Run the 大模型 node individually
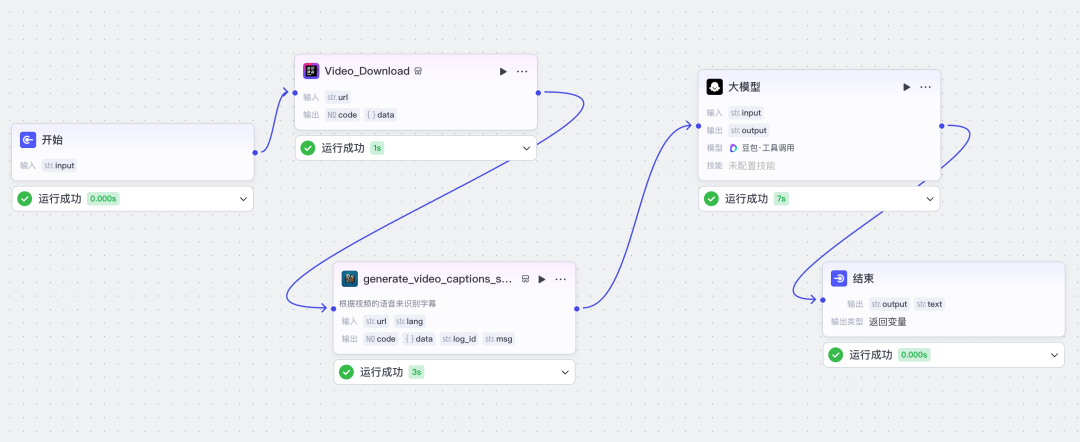 click(x=906, y=87)
